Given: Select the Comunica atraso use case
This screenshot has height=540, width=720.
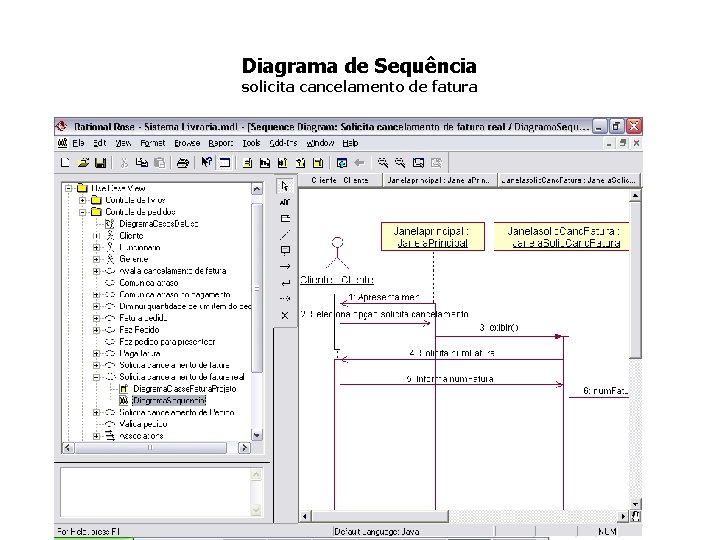Looking at the screenshot, I should point(148,283).
